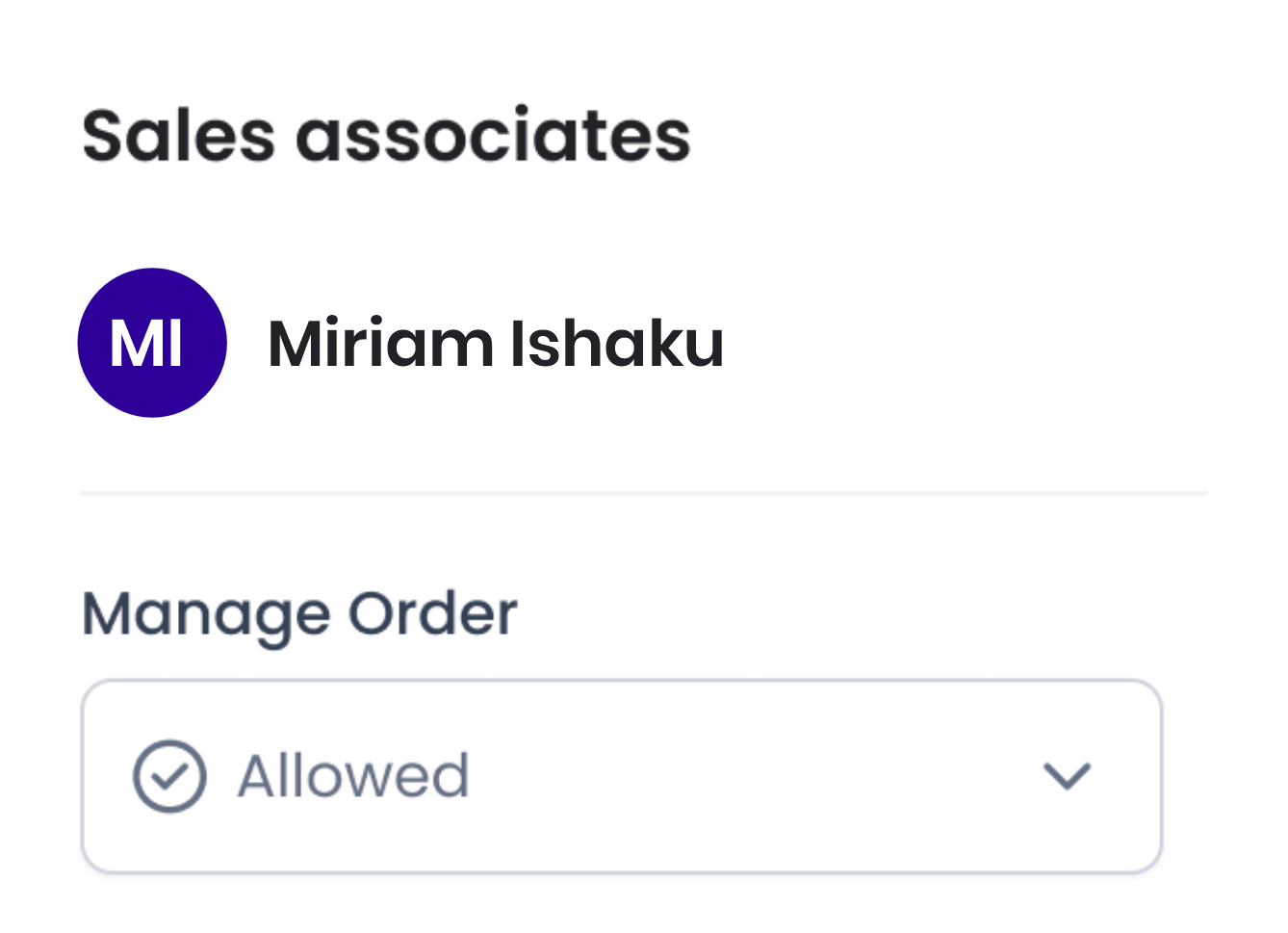Viewport: 1288px width, 933px height.
Task: Click the Miriam Ishaku name link
Action: point(496,344)
